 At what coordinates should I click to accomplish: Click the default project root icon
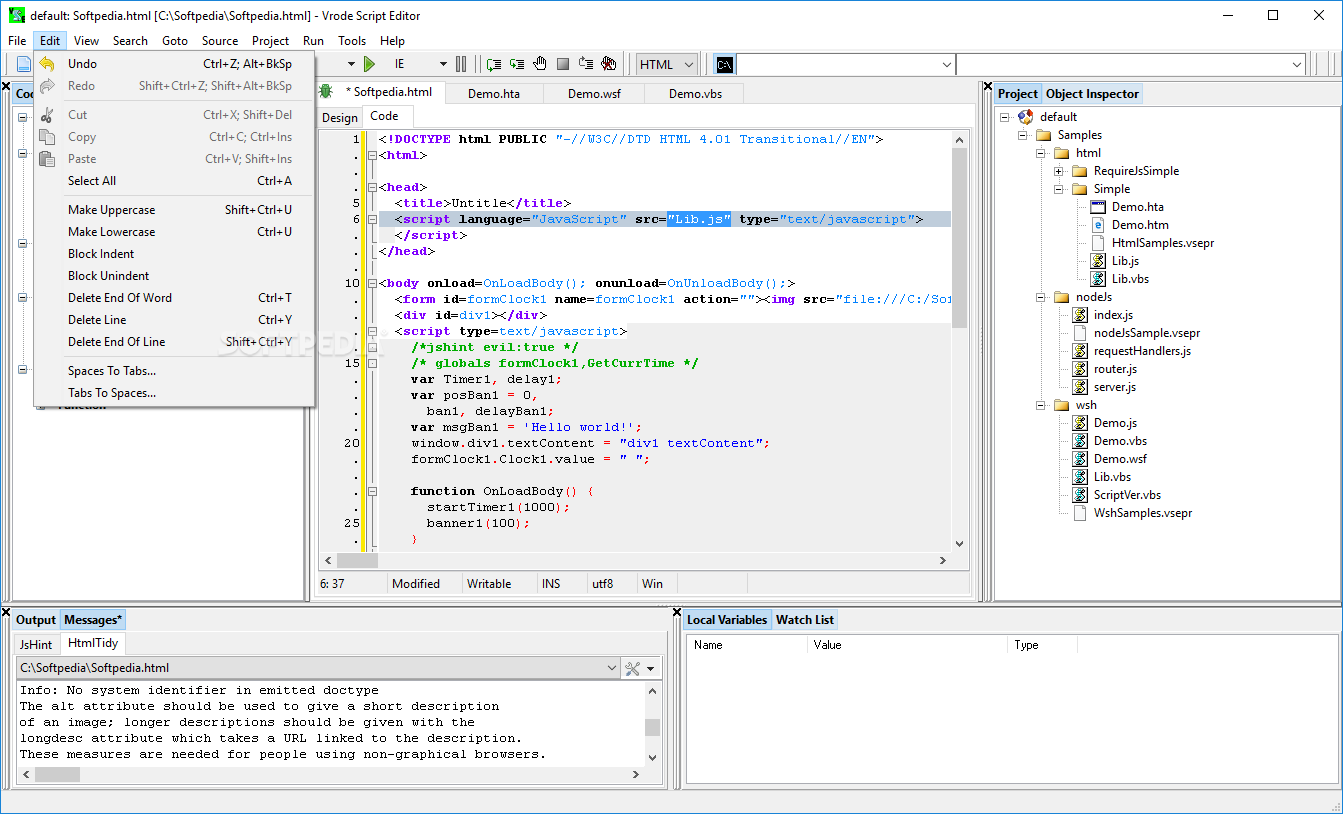[x=1026, y=117]
